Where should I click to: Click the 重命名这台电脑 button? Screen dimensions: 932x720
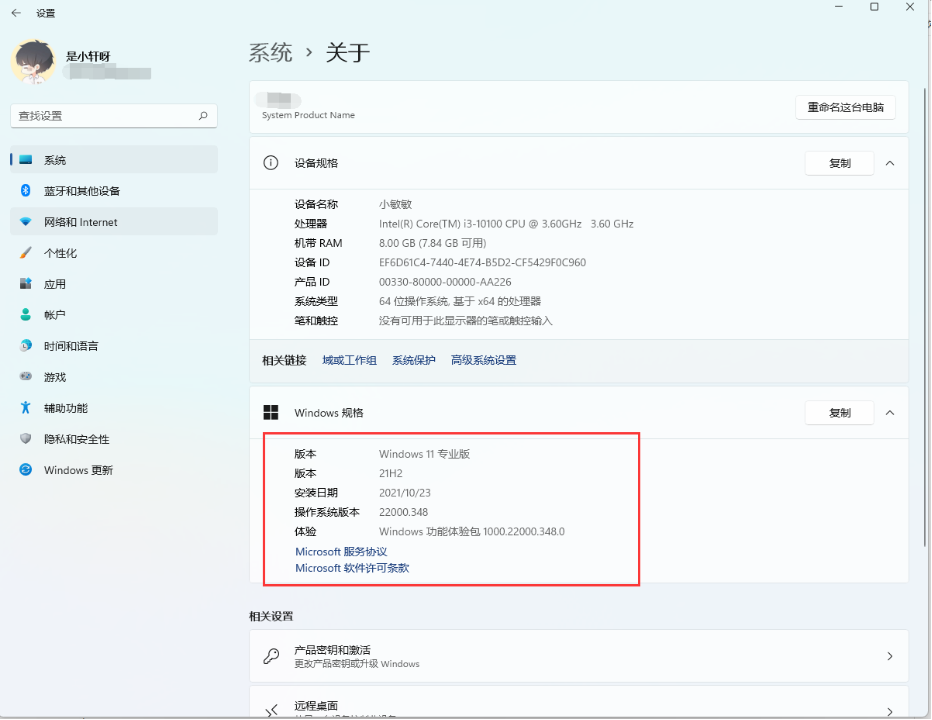[845, 108]
